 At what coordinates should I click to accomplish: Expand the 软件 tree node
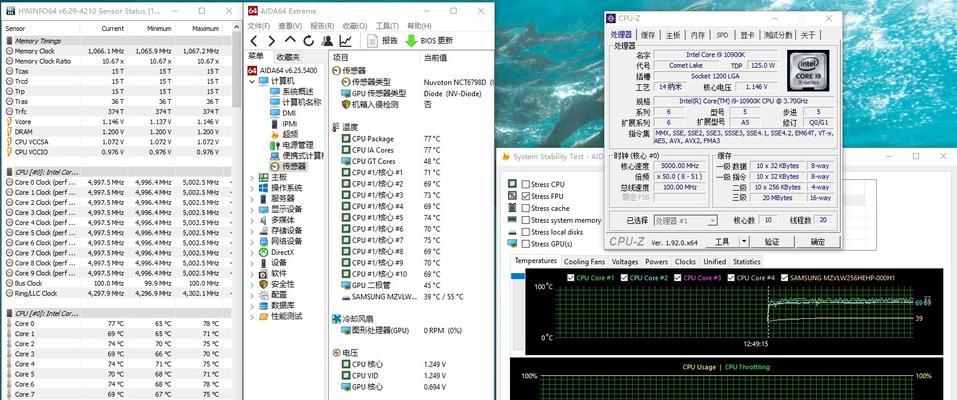(252, 273)
